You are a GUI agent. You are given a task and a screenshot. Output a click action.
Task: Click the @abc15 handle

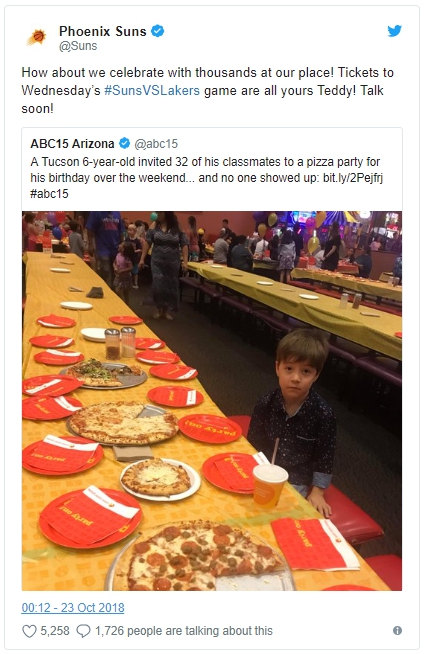tap(156, 144)
